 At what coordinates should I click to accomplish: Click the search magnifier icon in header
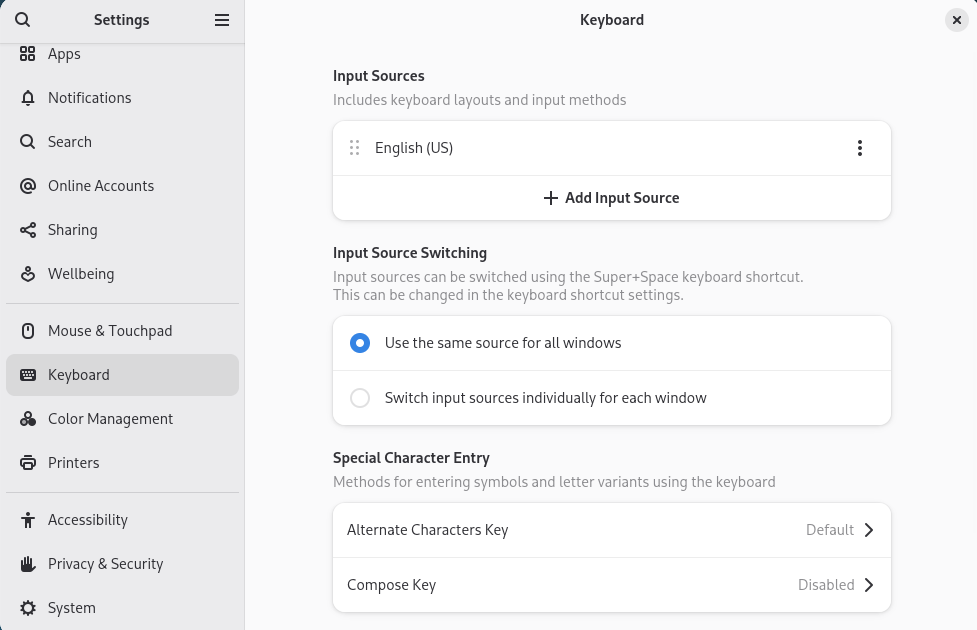pyautogui.click(x=23, y=20)
